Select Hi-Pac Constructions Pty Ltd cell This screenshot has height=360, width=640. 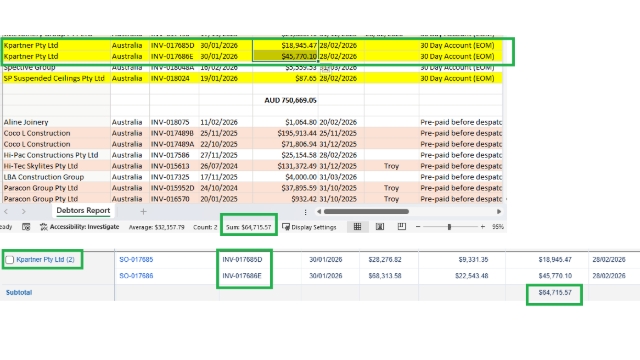[x=56, y=155]
